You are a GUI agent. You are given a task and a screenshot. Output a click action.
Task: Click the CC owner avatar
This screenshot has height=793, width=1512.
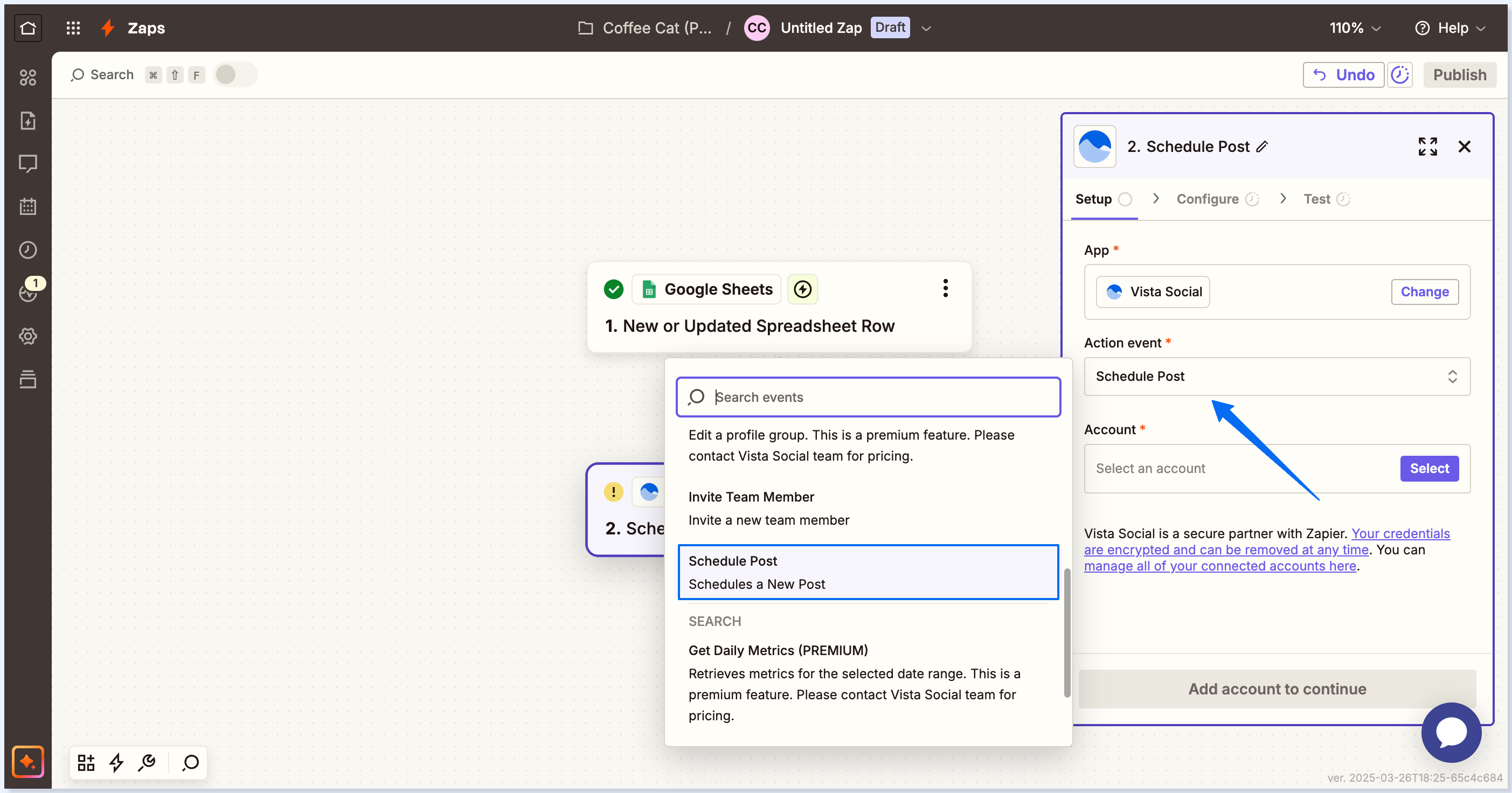coord(757,27)
